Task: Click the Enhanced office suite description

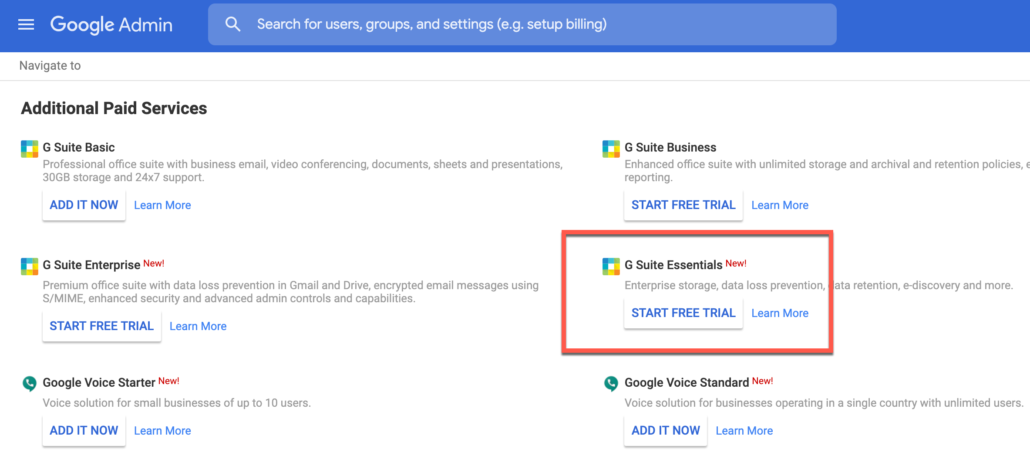Action: pos(826,171)
